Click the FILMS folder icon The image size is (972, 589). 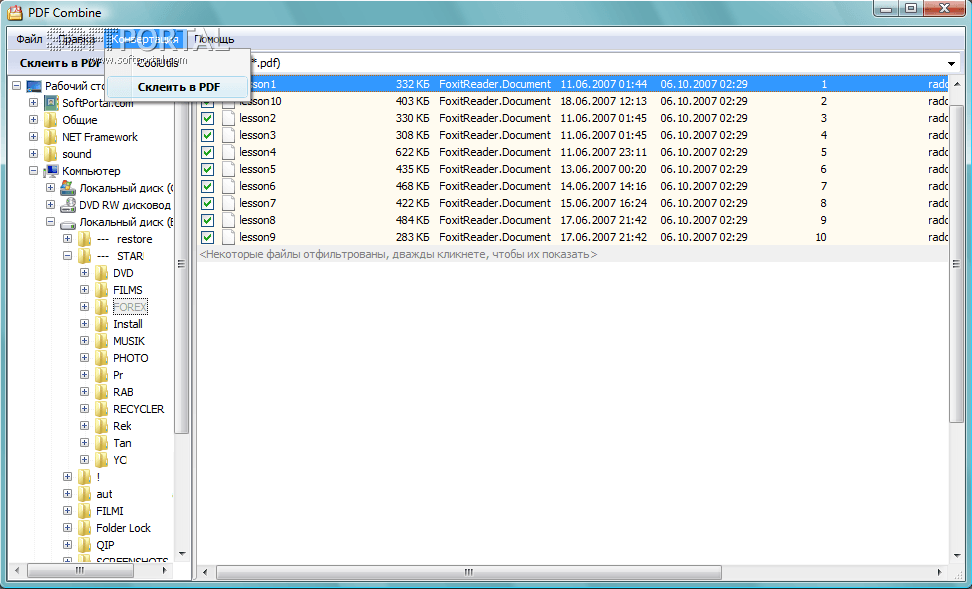(102, 290)
